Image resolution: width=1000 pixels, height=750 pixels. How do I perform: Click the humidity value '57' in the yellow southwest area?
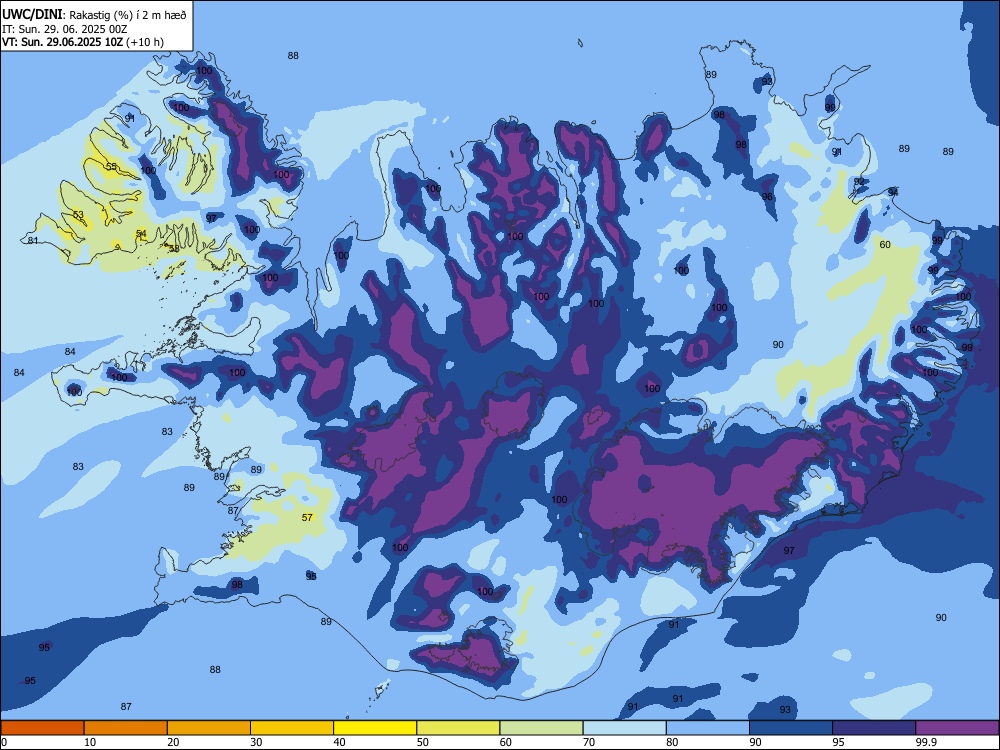coord(307,517)
